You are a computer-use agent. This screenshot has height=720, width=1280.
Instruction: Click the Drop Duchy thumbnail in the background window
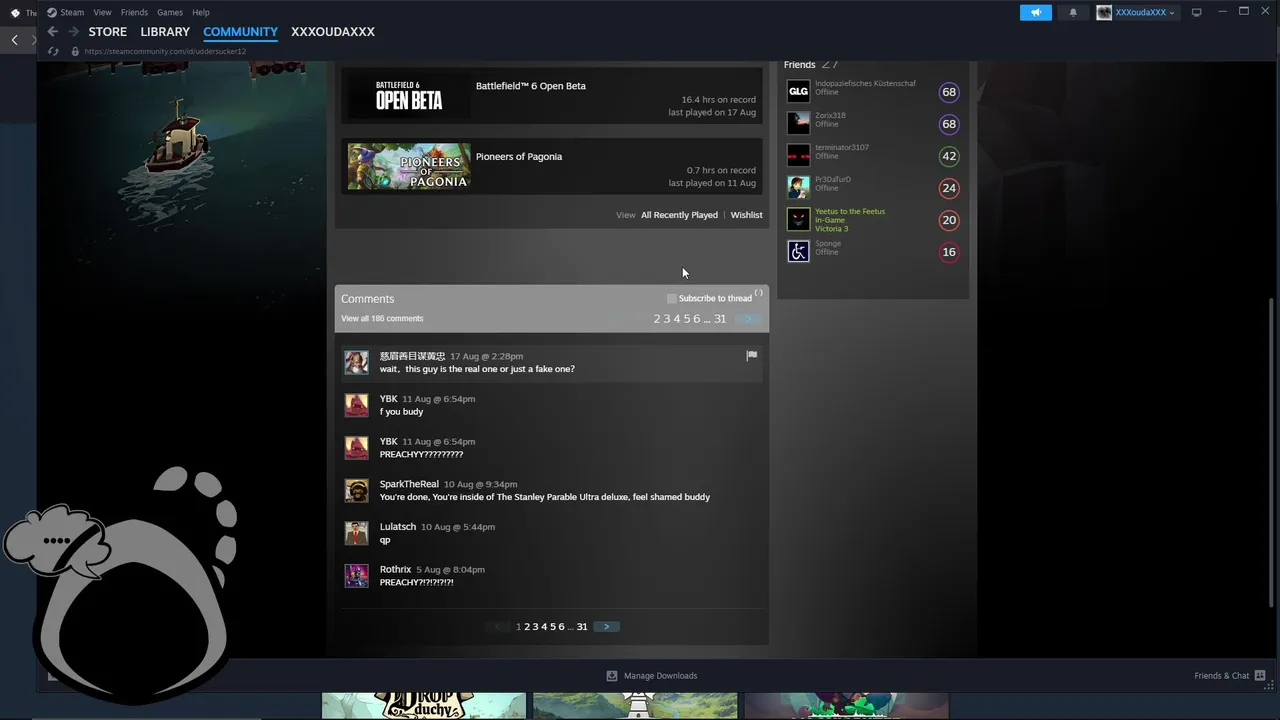coord(423,705)
